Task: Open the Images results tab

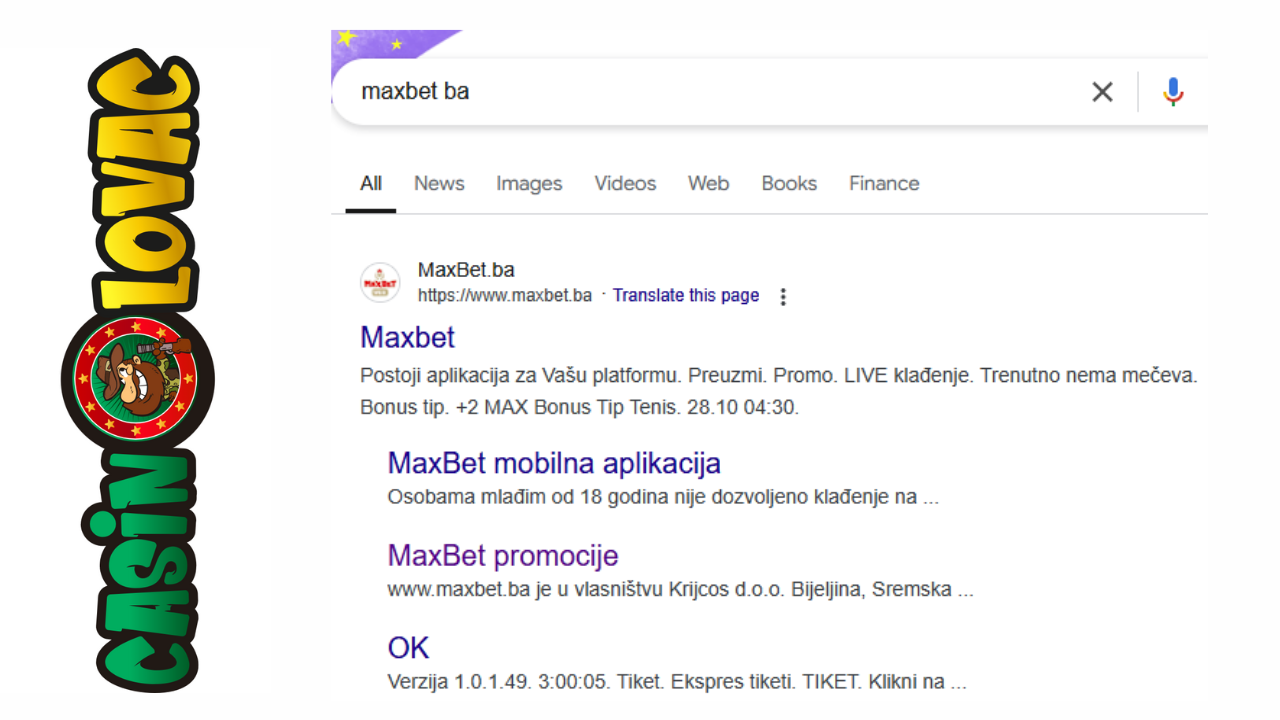Action: [529, 184]
